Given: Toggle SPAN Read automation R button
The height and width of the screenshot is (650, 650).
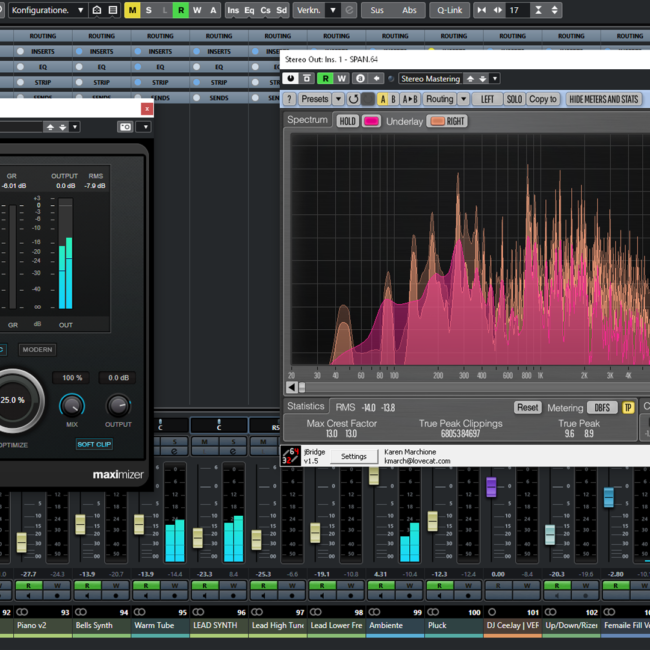Looking at the screenshot, I should (x=325, y=78).
